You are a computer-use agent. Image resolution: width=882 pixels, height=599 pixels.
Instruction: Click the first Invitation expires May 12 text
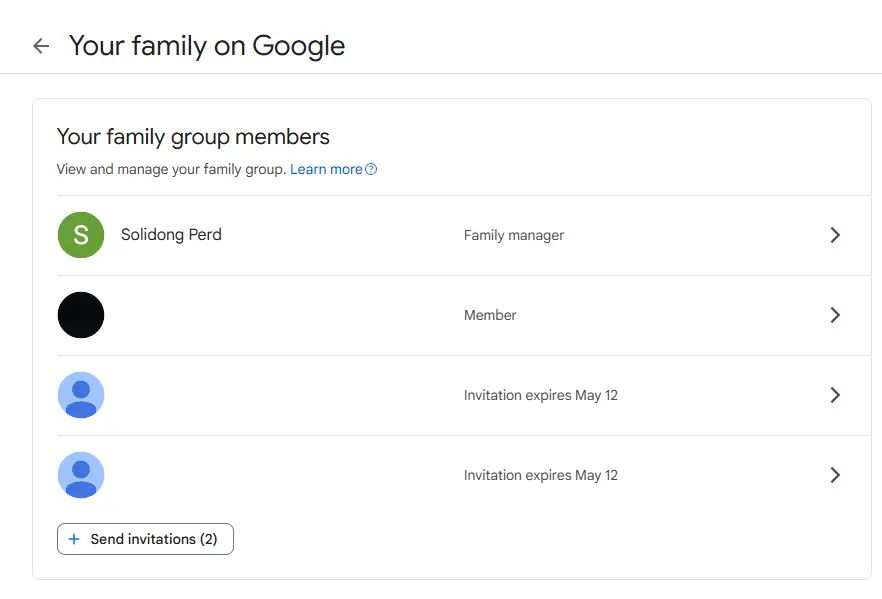541,395
